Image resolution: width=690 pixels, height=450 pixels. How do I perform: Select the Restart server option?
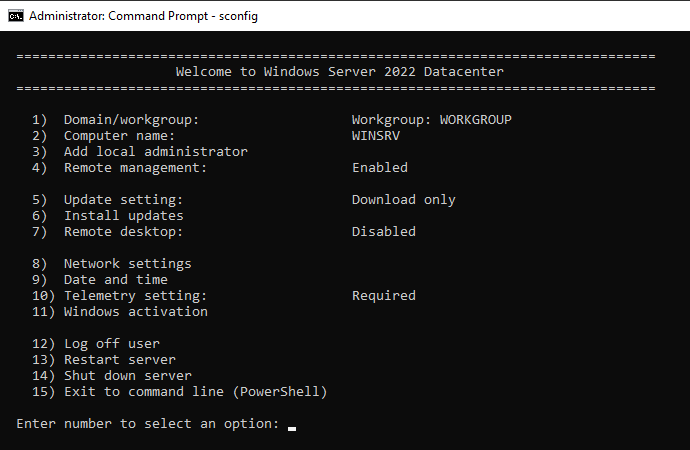coord(119,360)
